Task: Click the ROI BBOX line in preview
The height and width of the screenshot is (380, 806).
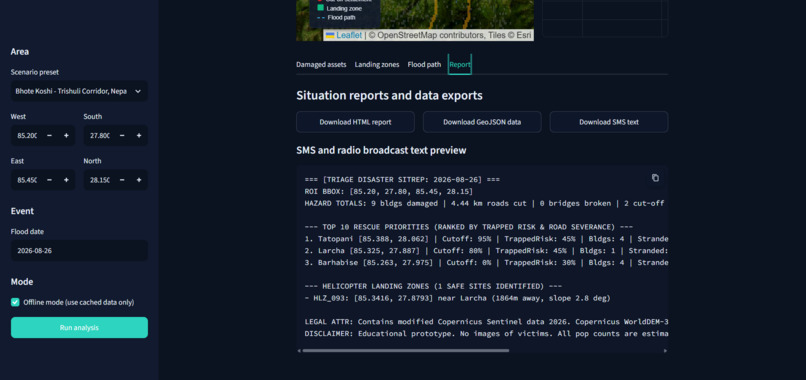Action: (x=389, y=191)
